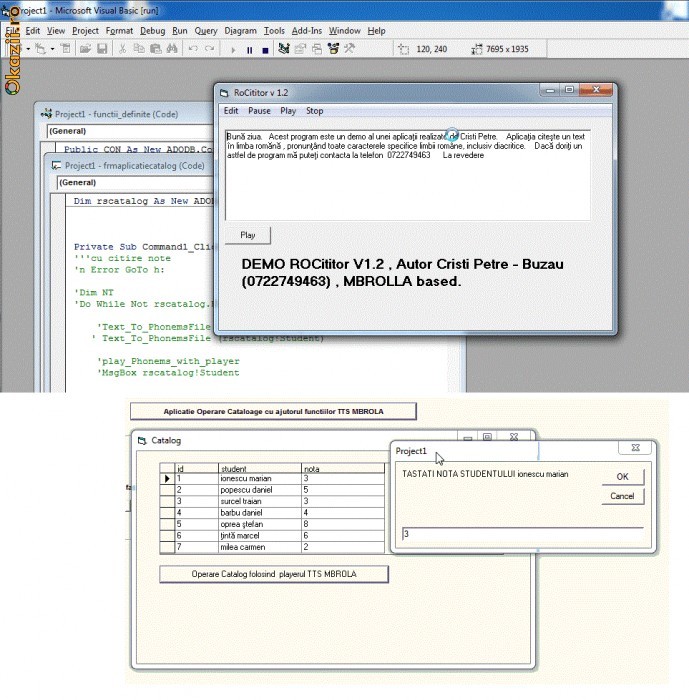689x700 pixels.
Task: Open the Format menu
Action: (x=119, y=31)
